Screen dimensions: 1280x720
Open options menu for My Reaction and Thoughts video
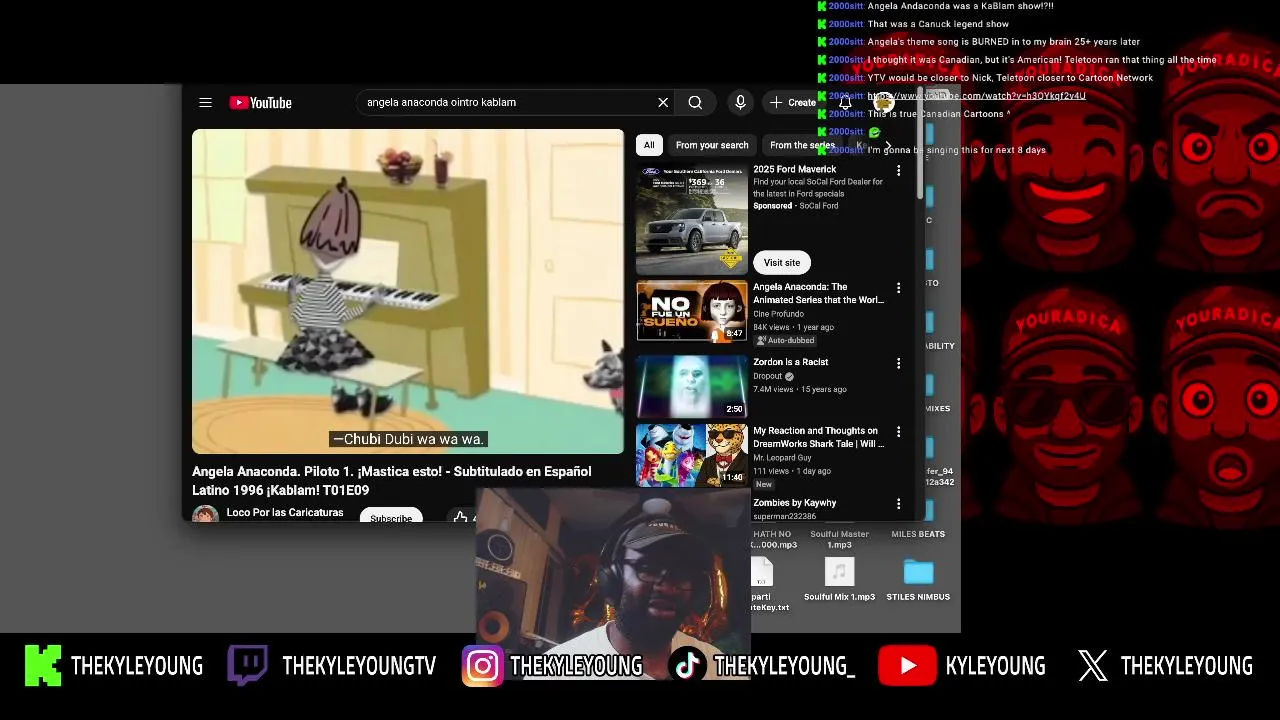898,432
